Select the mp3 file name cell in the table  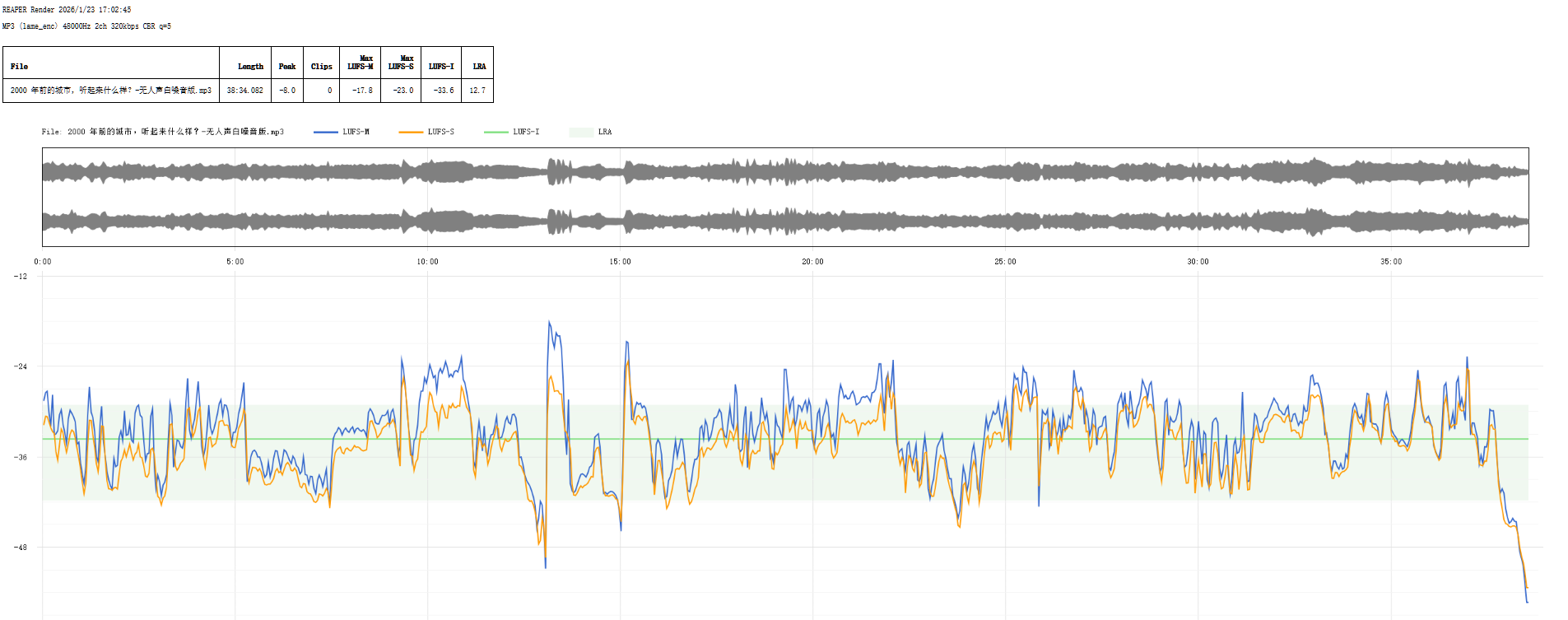click(111, 91)
